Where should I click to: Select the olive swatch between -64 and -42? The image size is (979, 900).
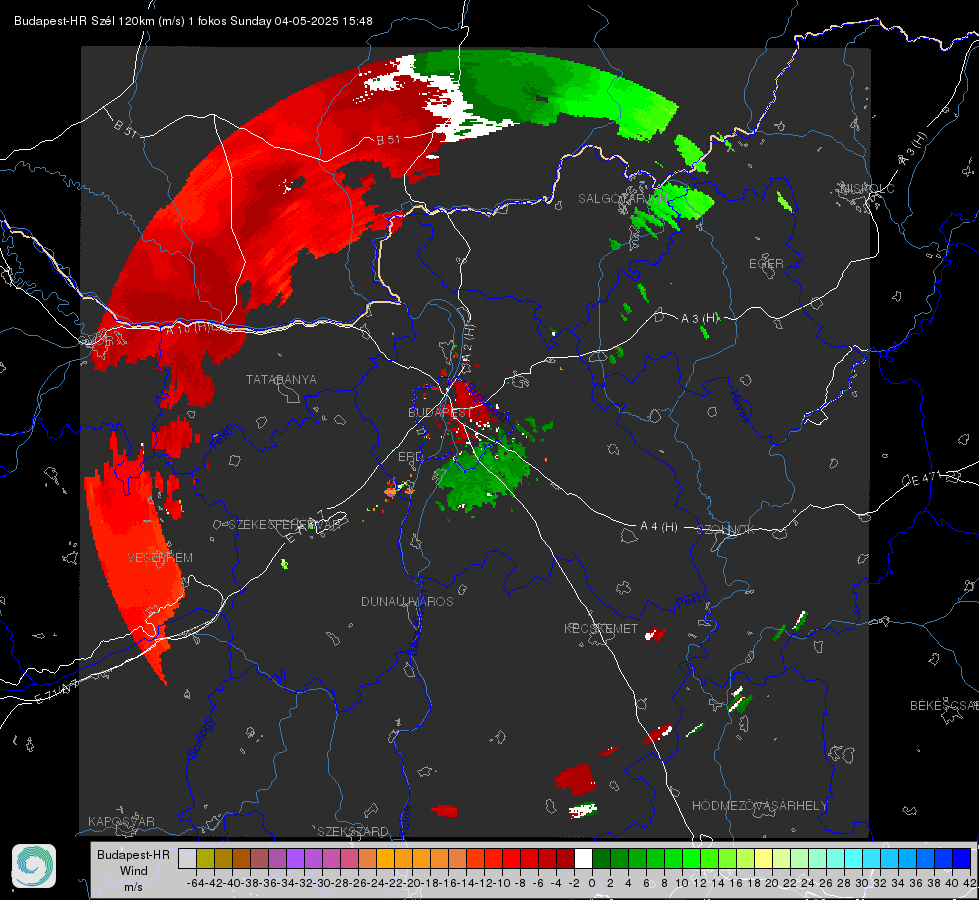(x=205, y=858)
